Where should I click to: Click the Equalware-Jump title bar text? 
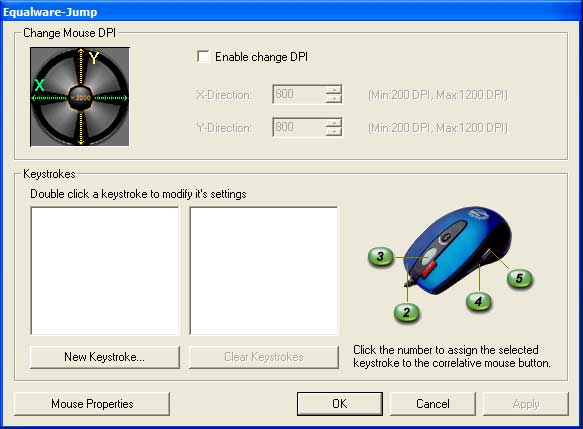pyautogui.click(x=50, y=12)
